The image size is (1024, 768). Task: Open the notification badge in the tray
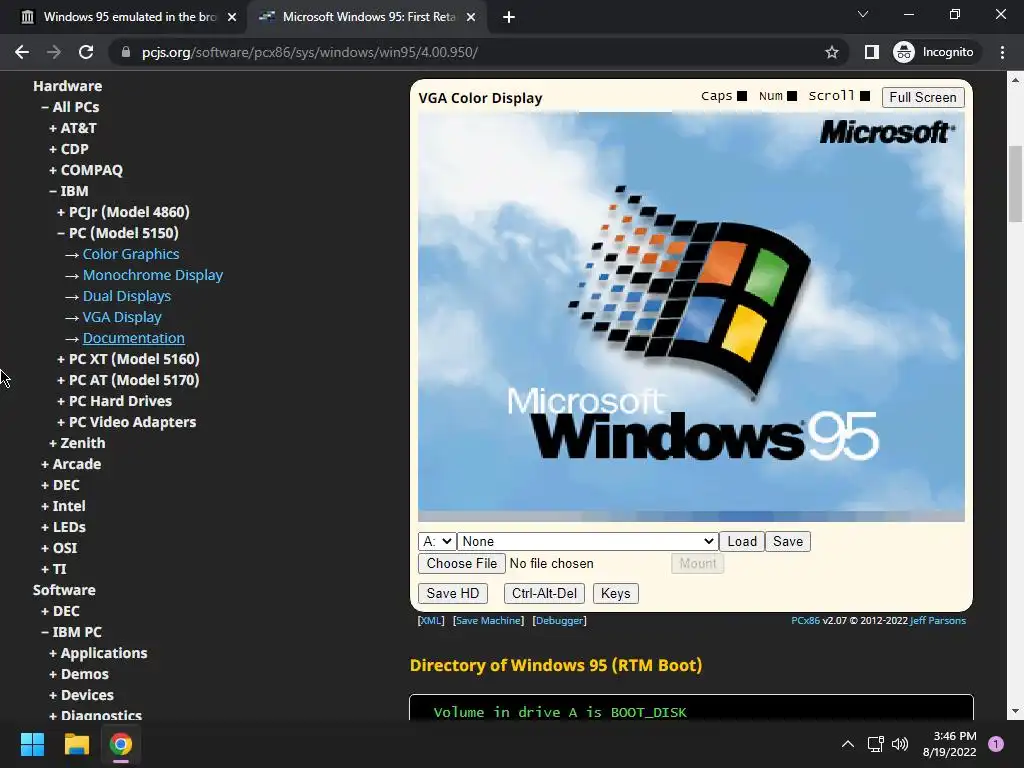point(996,744)
